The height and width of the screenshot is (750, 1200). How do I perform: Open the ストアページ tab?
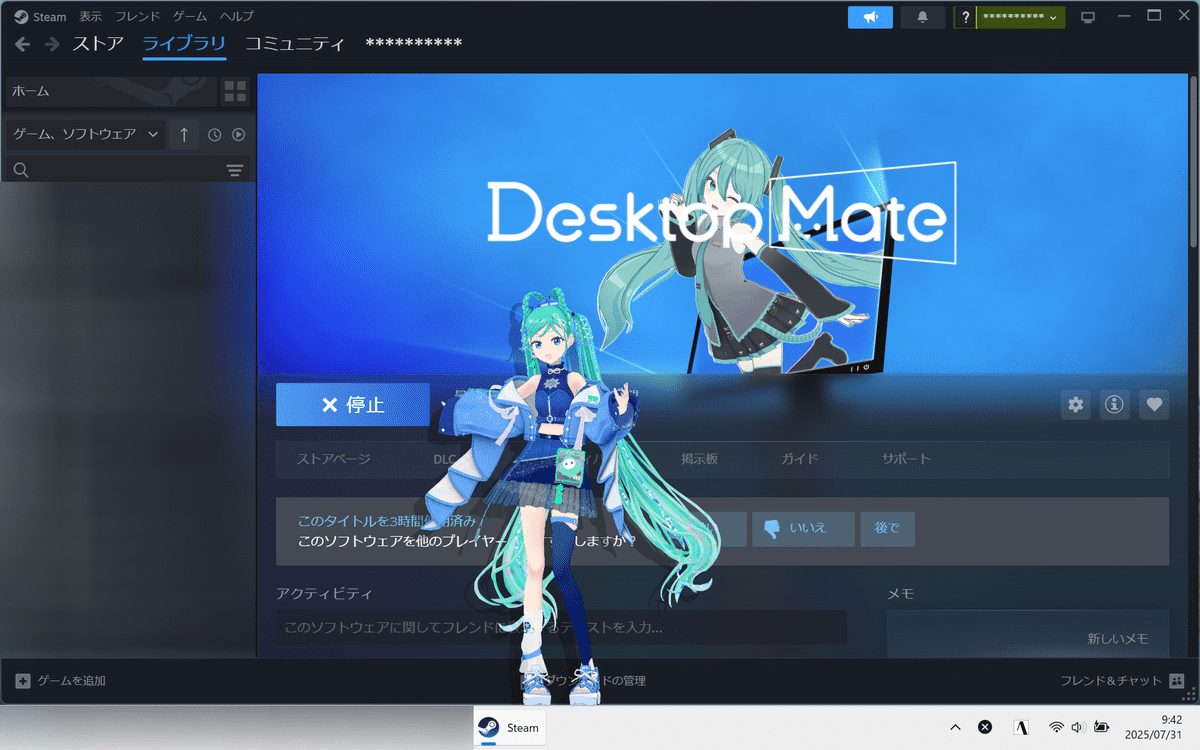coord(333,459)
